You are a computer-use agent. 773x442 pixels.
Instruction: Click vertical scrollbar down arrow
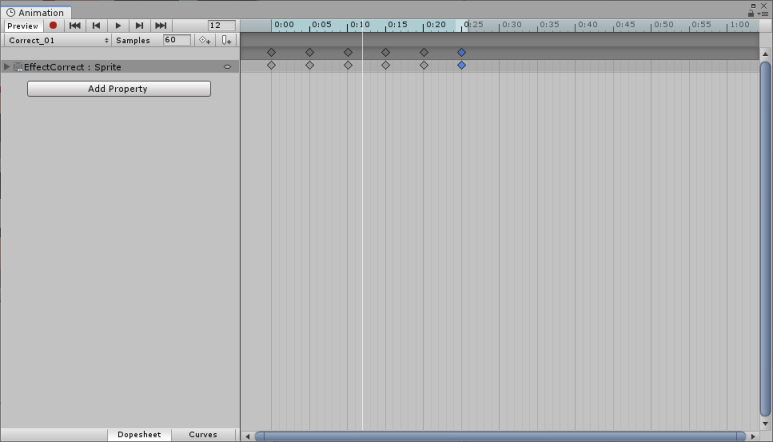(765, 424)
